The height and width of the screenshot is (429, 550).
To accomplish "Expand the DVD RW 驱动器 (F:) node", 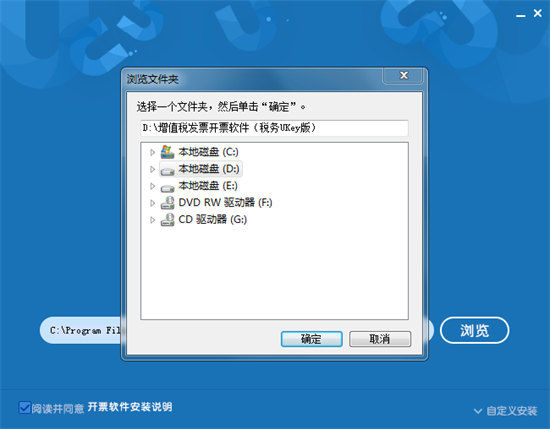I will [x=152, y=203].
